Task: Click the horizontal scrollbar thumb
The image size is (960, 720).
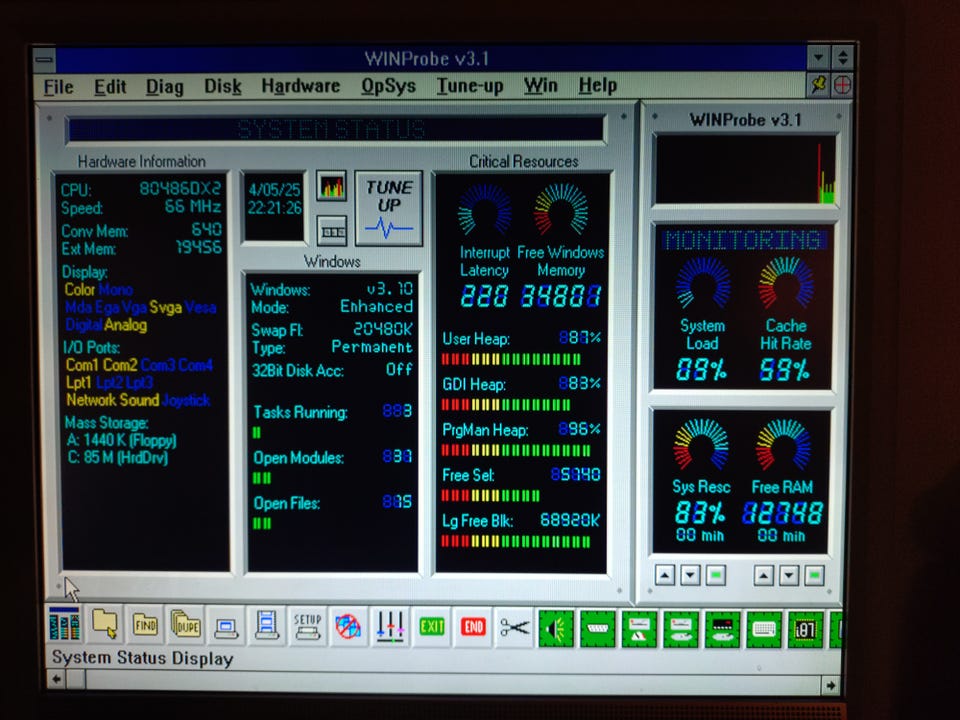Action: click(x=76, y=680)
